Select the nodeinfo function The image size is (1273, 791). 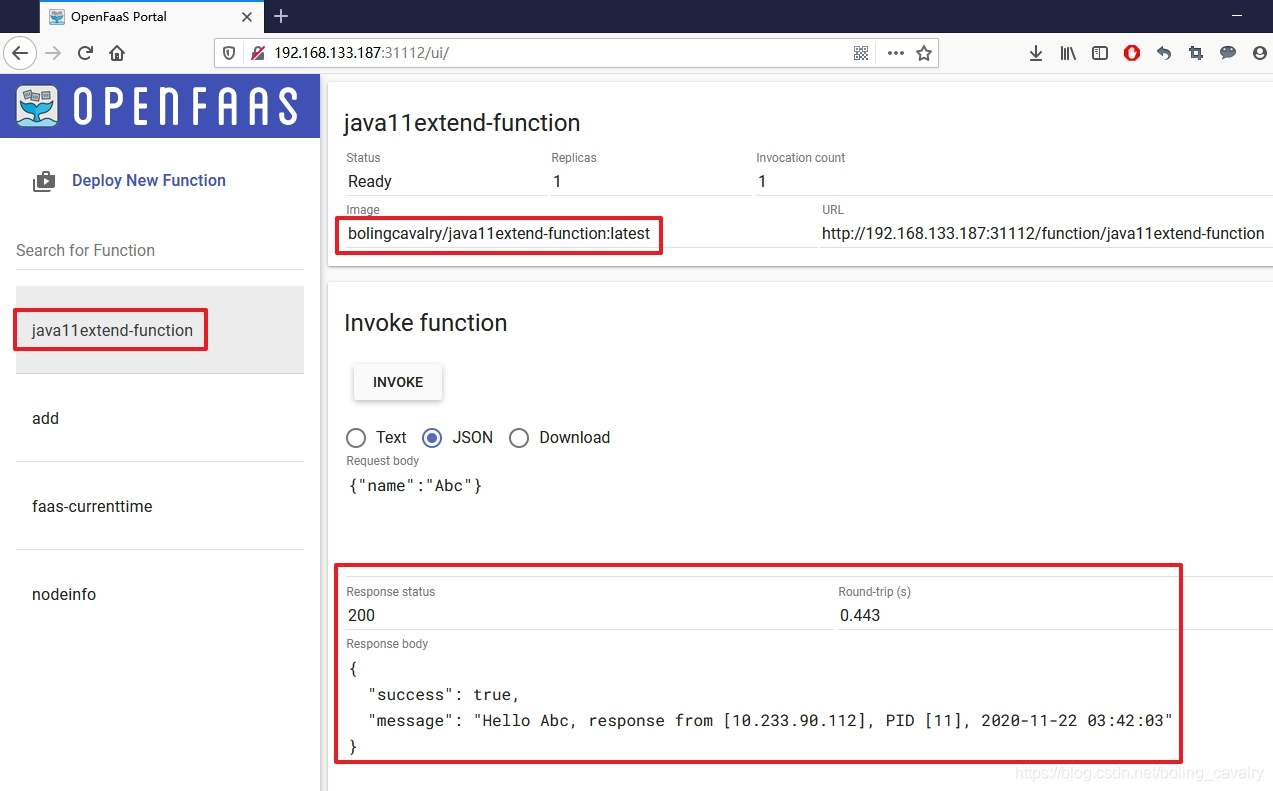point(160,594)
